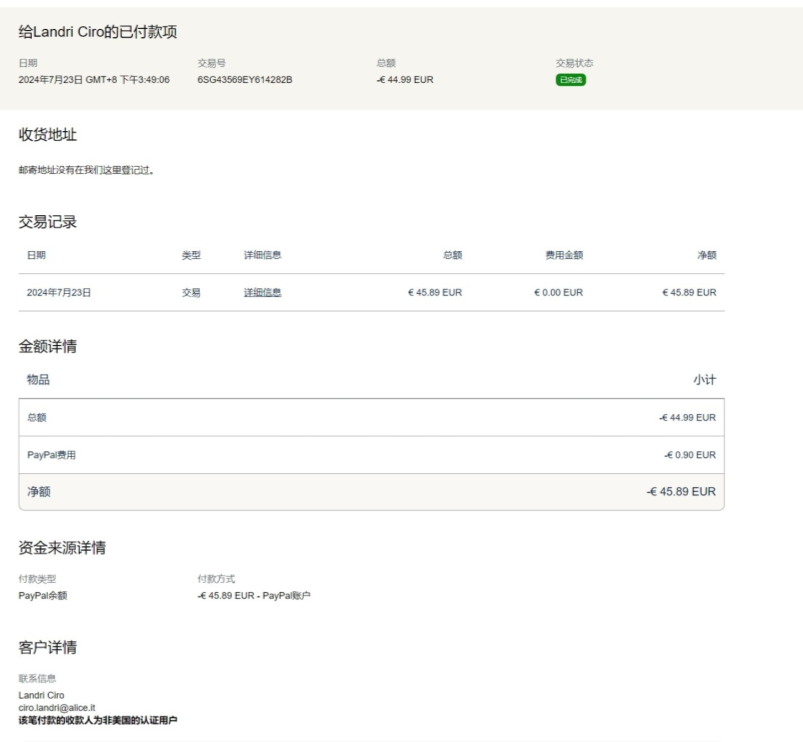Click the -€ 45.89 EUR - PayPal账户 payment method
The height and width of the screenshot is (742, 803).
[x=254, y=596]
